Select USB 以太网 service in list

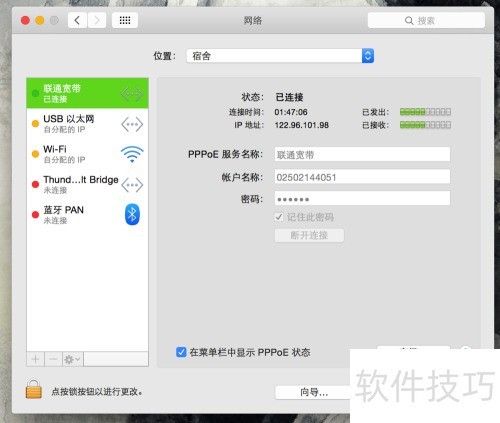87,124
